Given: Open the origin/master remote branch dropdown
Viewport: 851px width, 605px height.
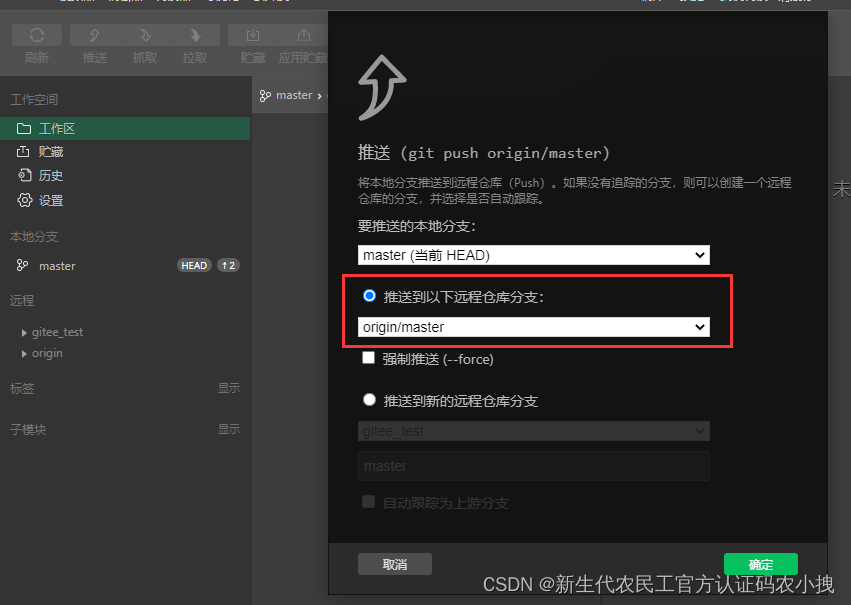Looking at the screenshot, I should 534,327.
